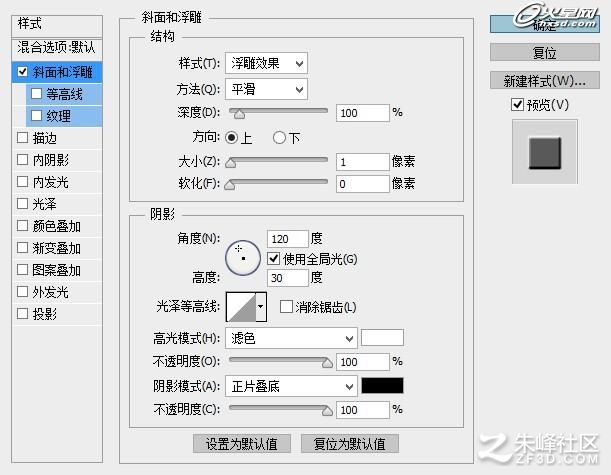Expand the 光泽等高线 contour picker arrow
611x475 pixels.
point(261,307)
